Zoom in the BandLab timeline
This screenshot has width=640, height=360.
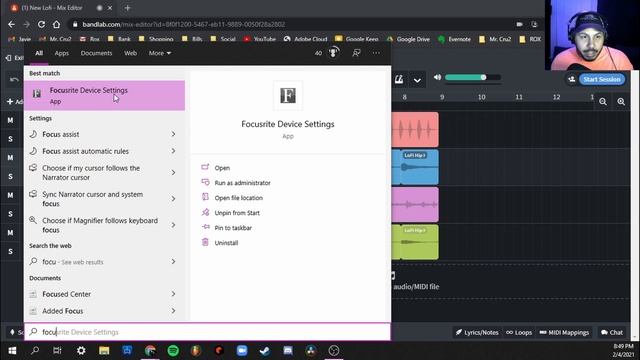(x=621, y=102)
